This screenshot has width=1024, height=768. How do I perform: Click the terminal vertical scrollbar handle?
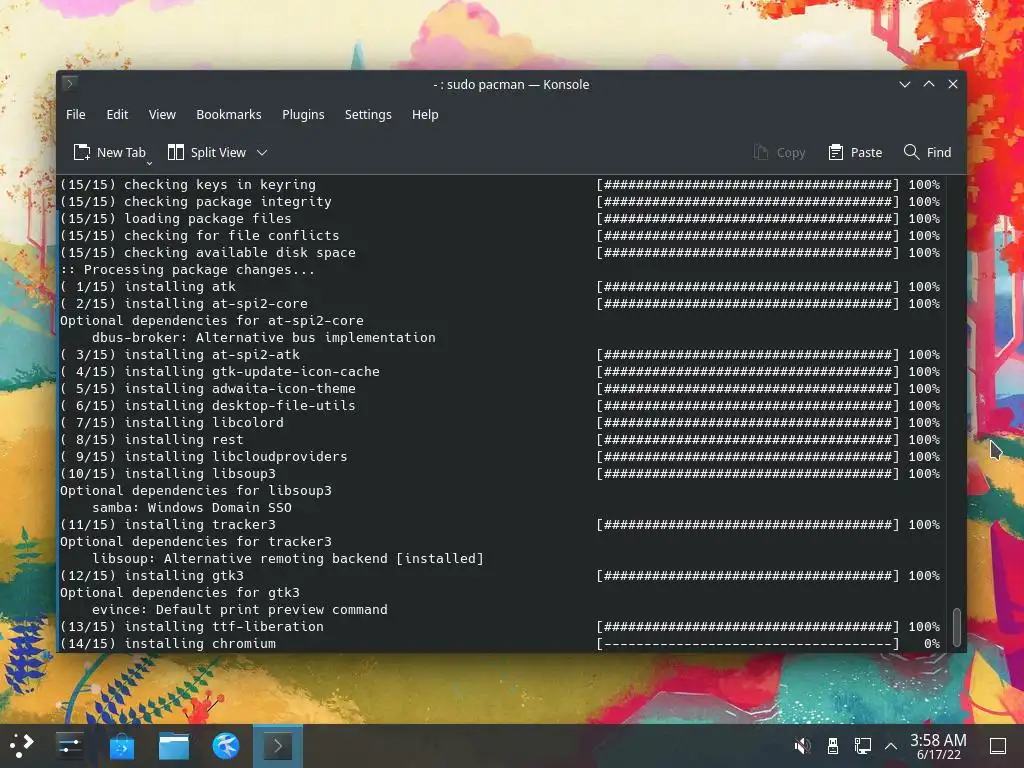[957, 626]
